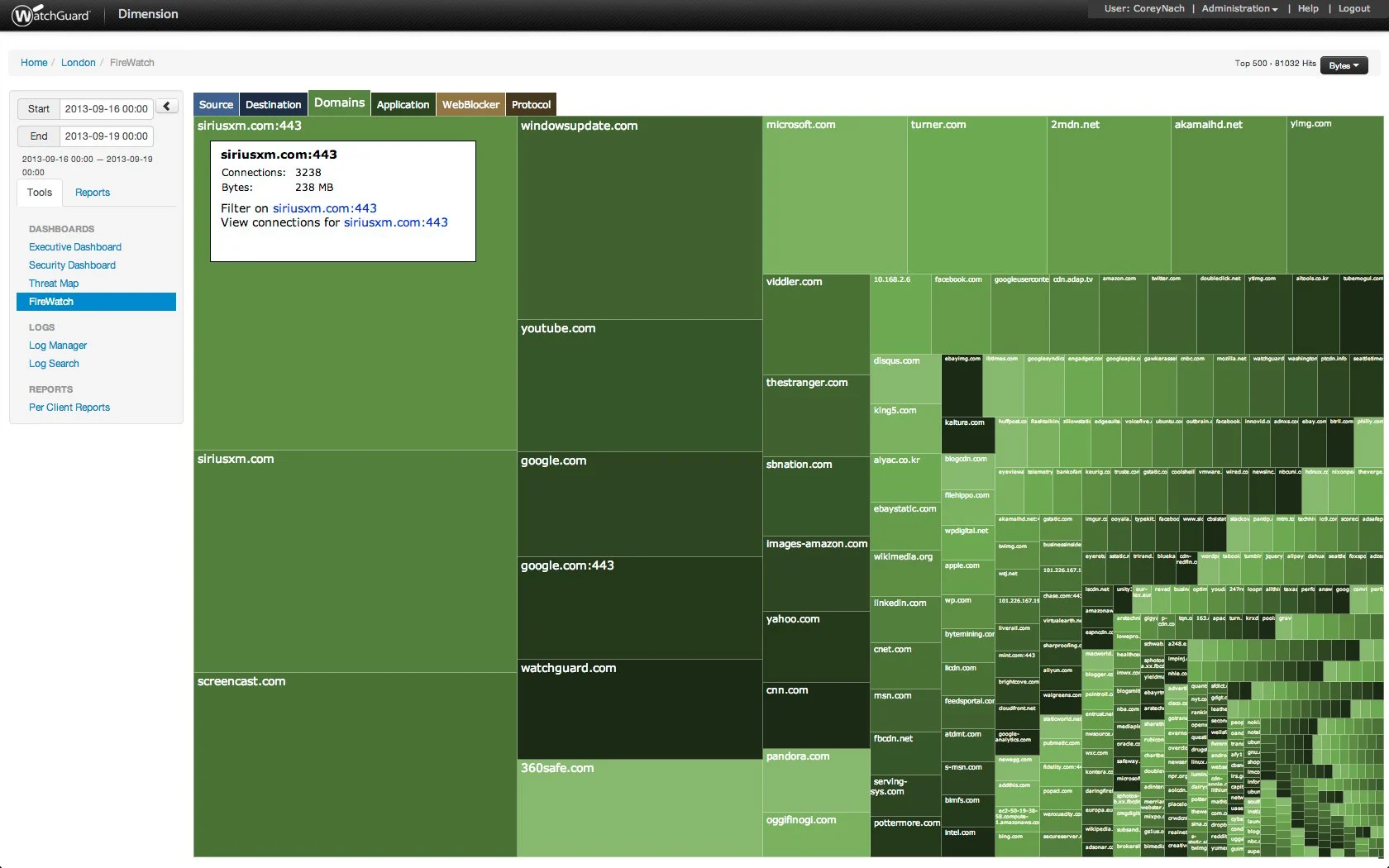The image size is (1389, 868).
Task: Select the sbnation.com treemap block
Action: coord(816,497)
